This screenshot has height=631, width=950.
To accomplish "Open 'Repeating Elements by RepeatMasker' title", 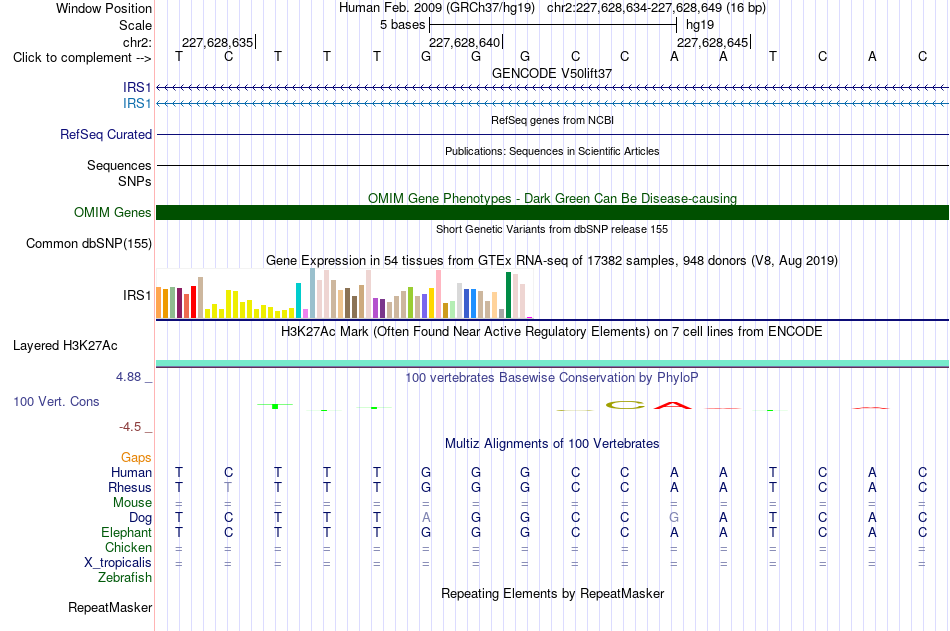I will (552, 593).
